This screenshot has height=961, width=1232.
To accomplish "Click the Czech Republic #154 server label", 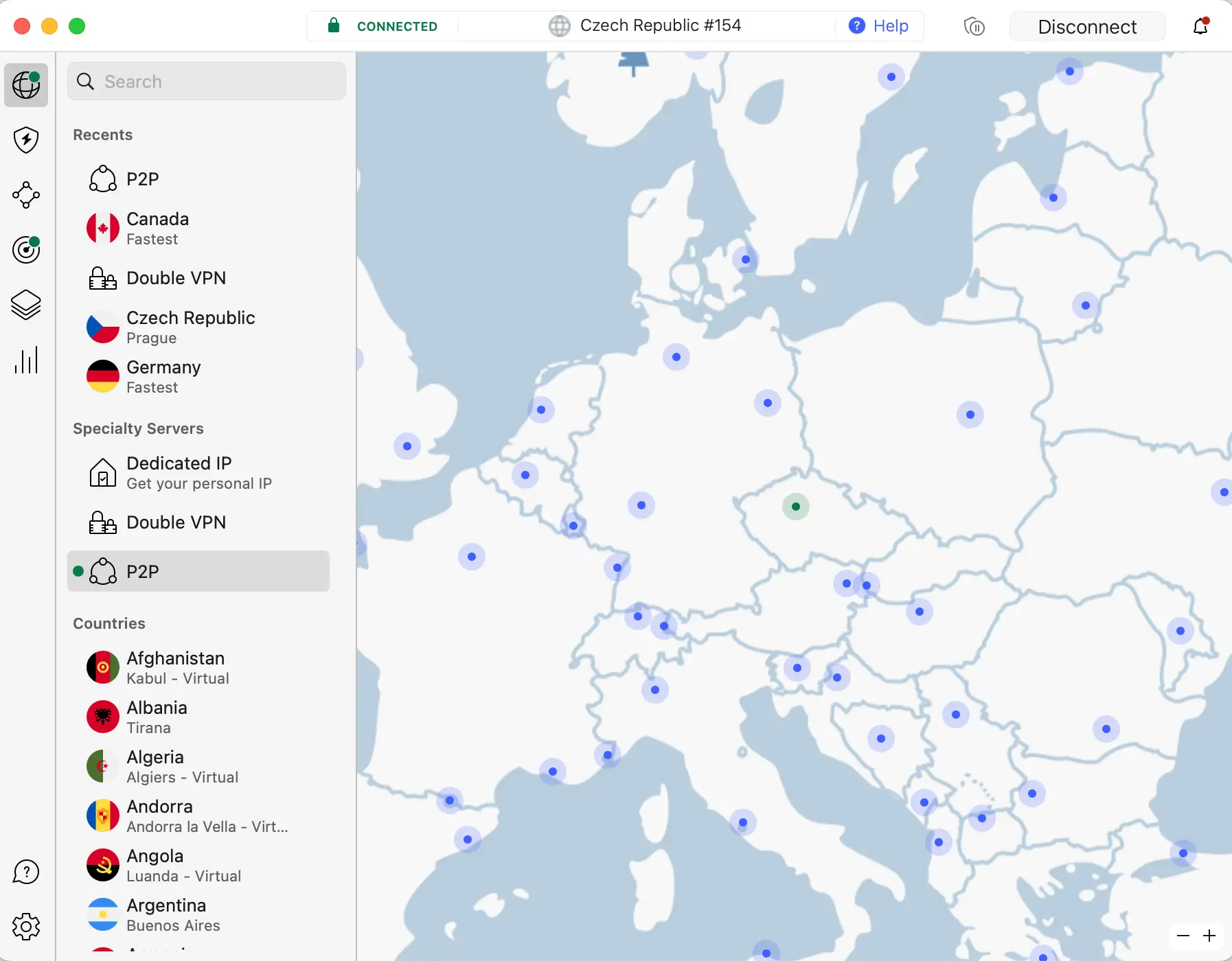I will 661,25.
